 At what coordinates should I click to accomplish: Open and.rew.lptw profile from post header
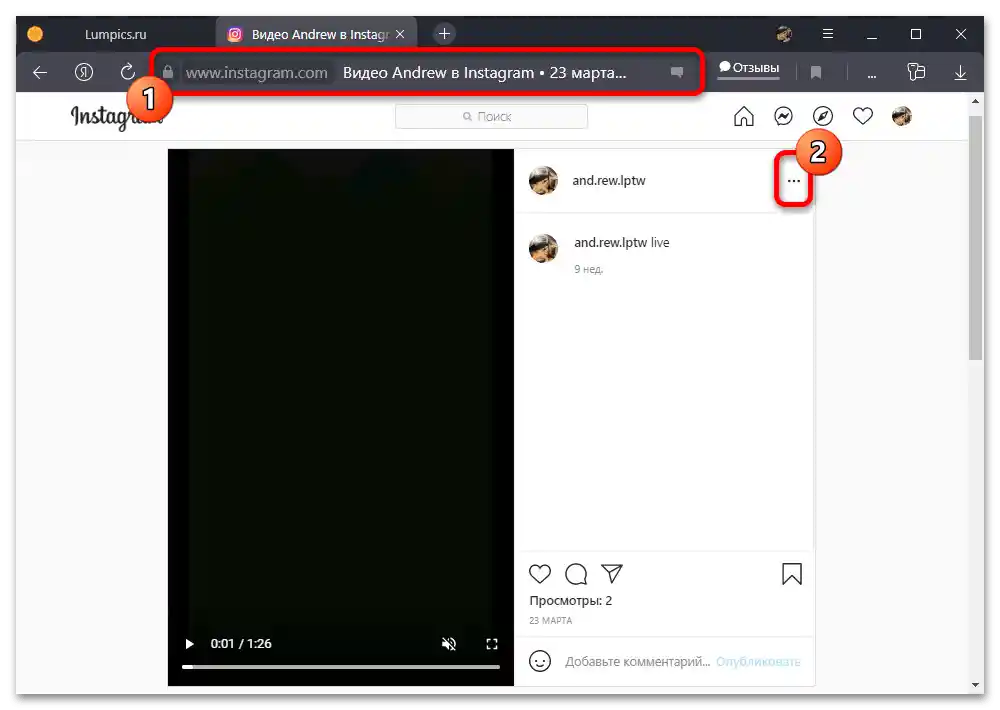608,181
